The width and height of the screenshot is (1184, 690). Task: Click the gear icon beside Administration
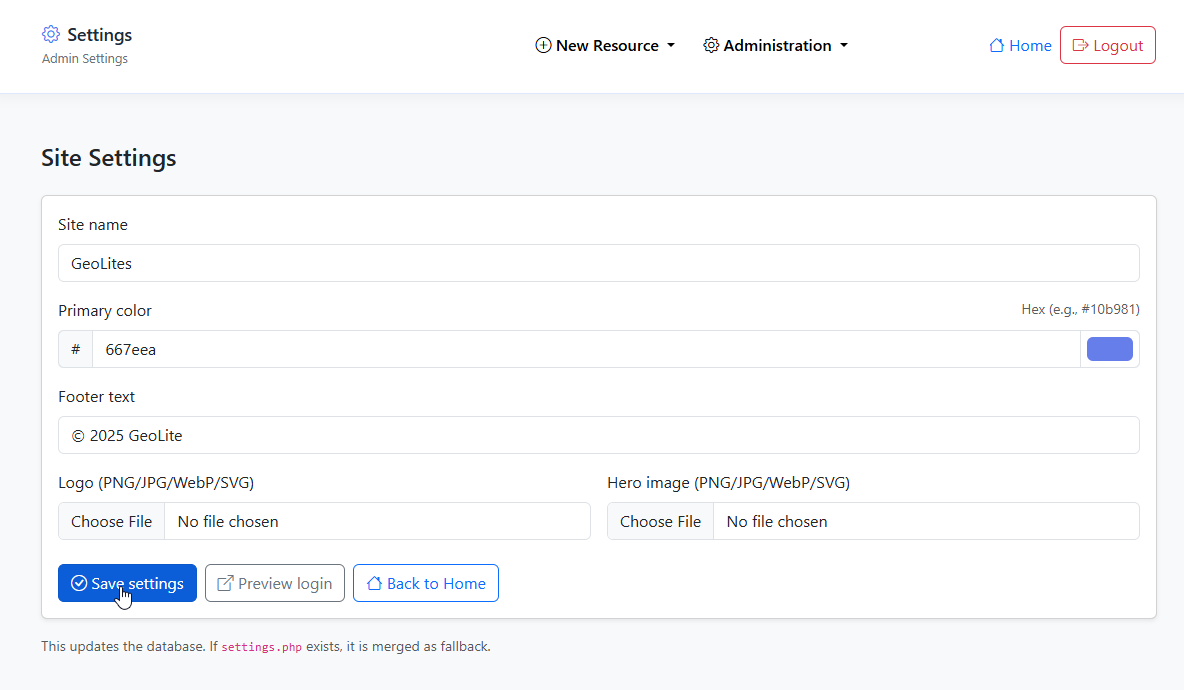pyautogui.click(x=711, y=45)
